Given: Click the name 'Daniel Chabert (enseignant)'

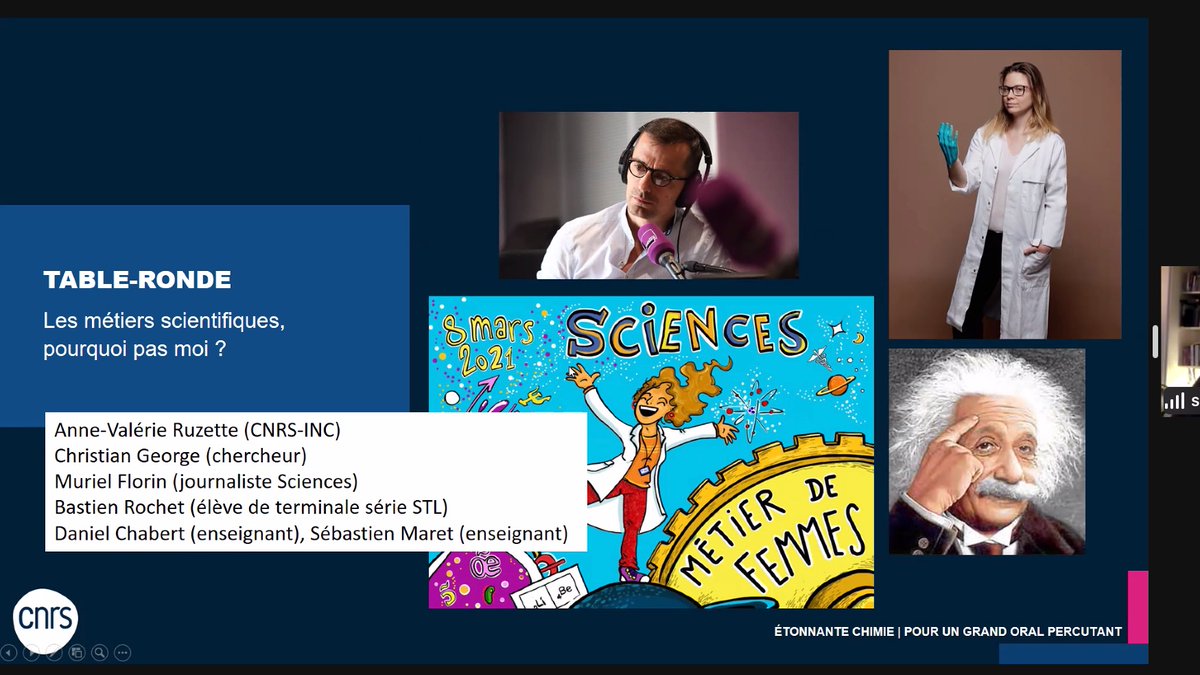Looking at the screenshot, I should [x=177, y=535].
